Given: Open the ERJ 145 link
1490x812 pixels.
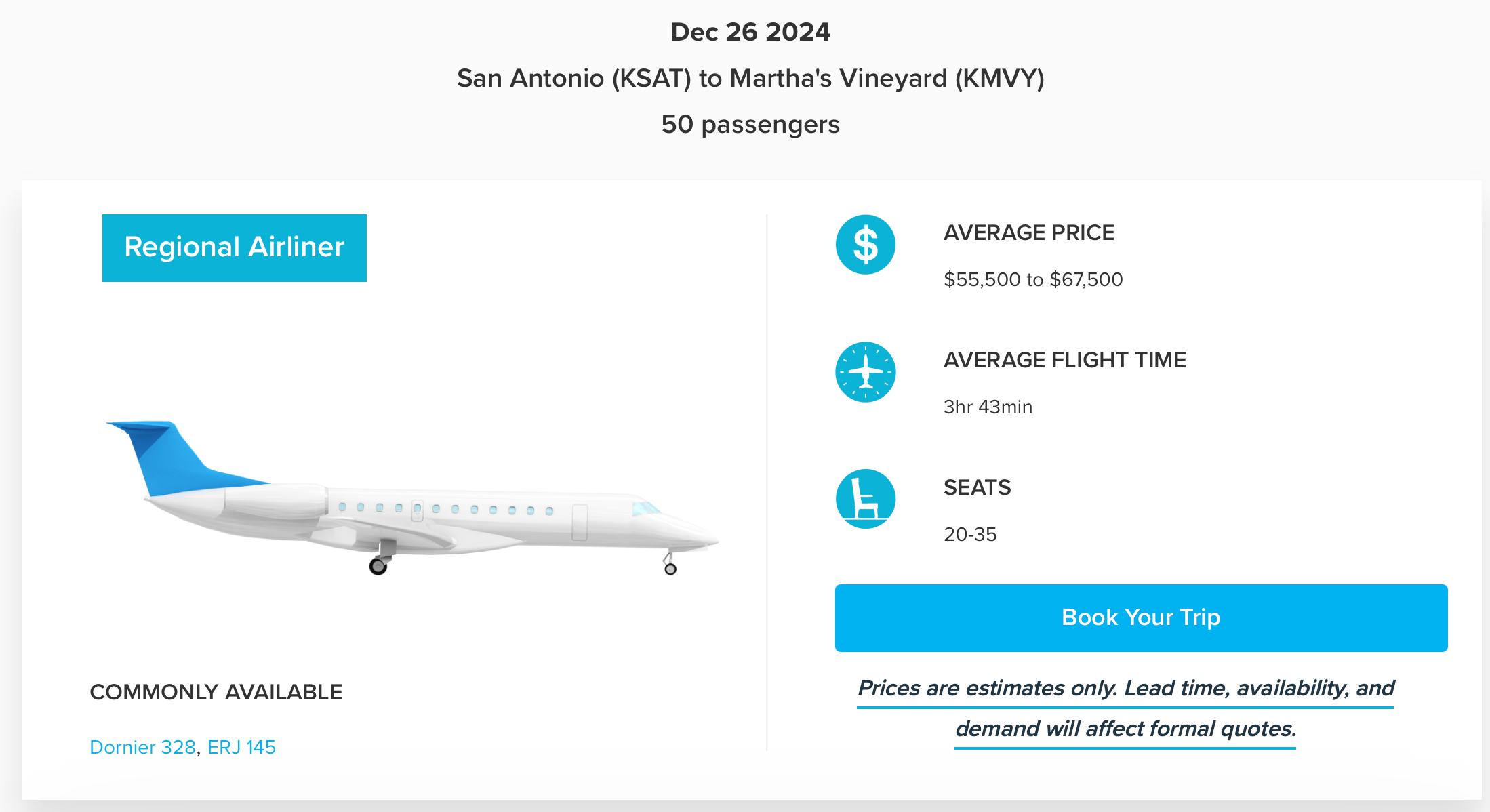Looking at the screenshot, I should point(241,747).
